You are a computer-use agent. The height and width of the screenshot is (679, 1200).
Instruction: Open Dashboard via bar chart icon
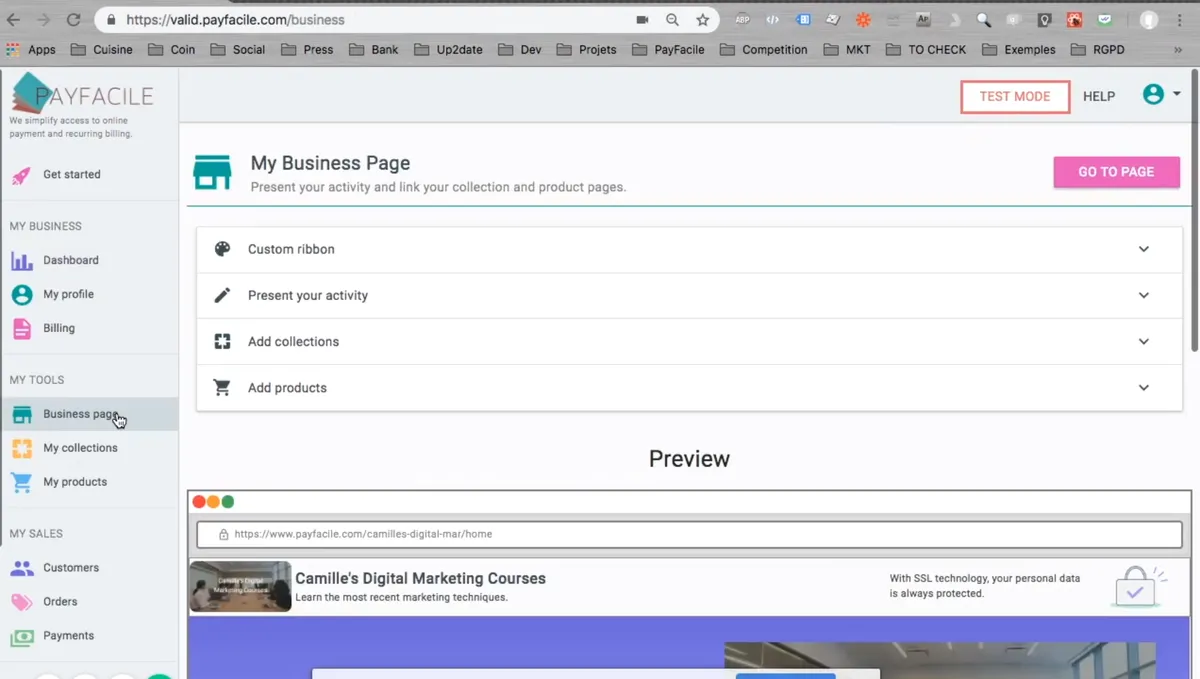point(21,261)
